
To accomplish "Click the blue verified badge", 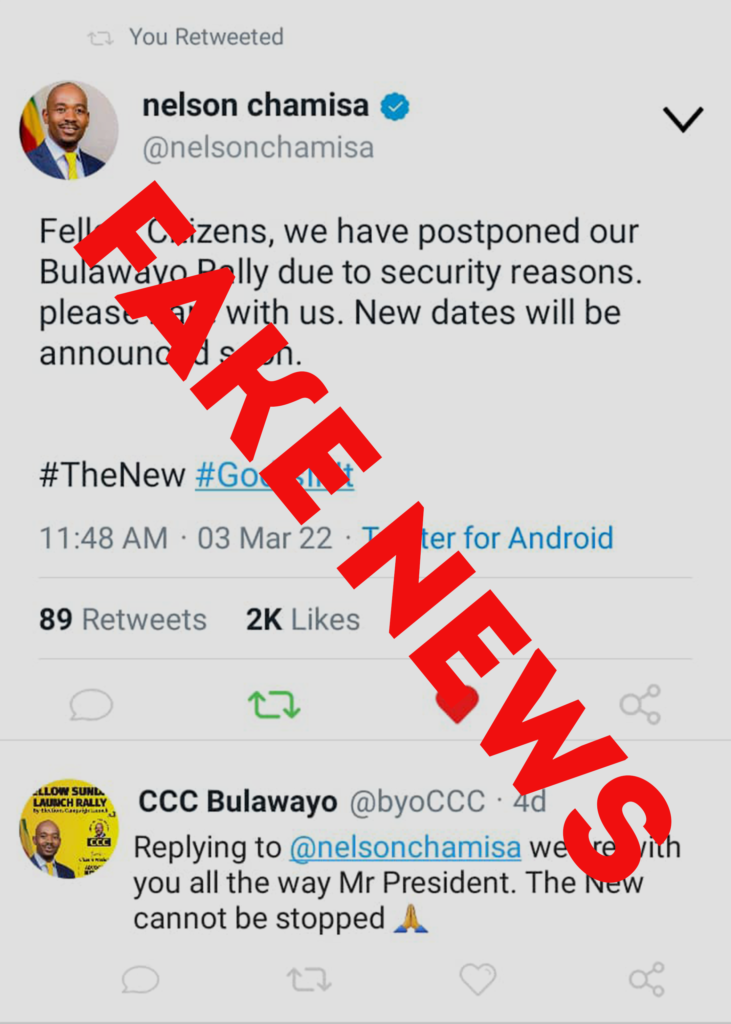I will [x=395, y=106].
